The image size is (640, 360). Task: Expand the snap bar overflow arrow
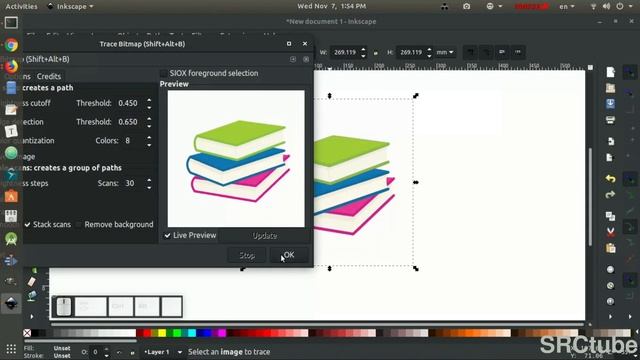(x=630, y=316)
